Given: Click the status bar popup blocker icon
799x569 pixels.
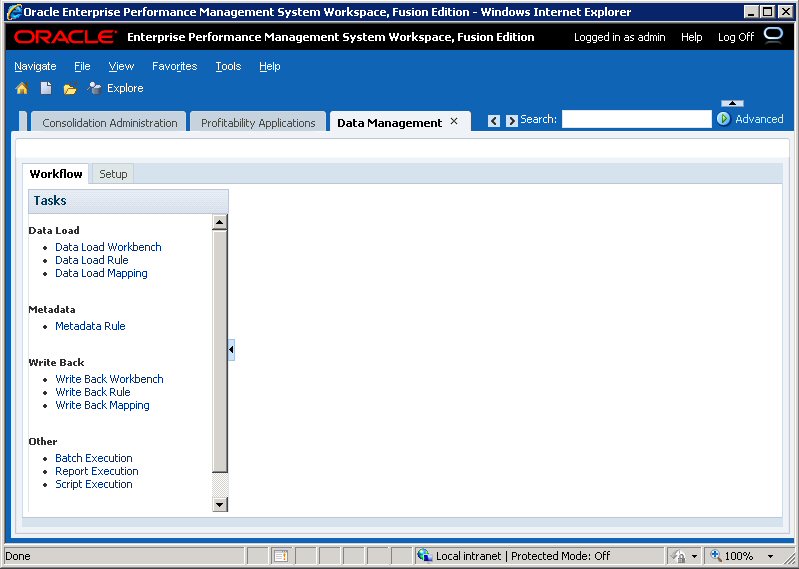Looking at the screenshot, I should click(281, 556).
